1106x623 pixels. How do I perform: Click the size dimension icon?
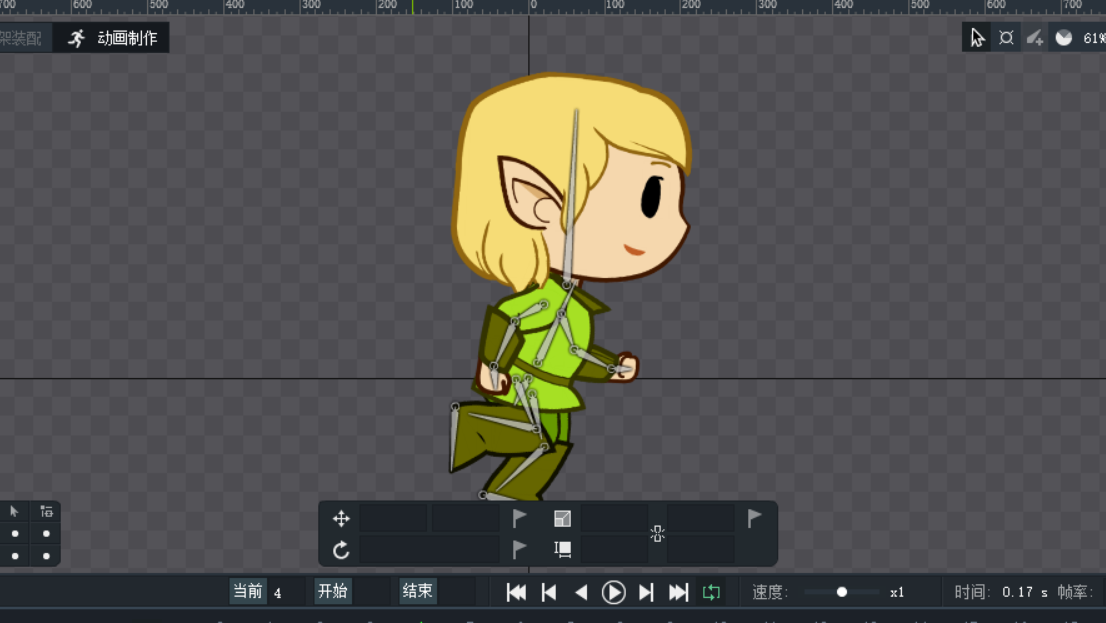(x=563, y=549)
